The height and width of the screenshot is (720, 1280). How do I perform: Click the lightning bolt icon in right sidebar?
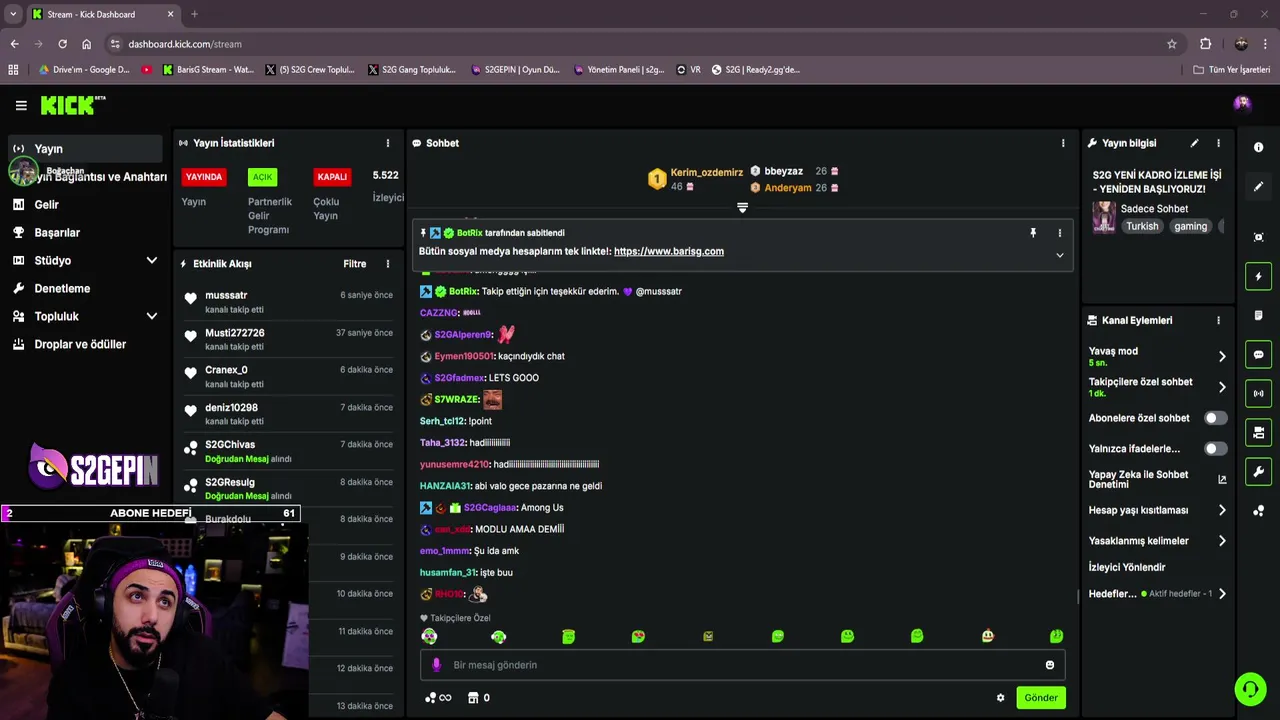(1258, 276)
